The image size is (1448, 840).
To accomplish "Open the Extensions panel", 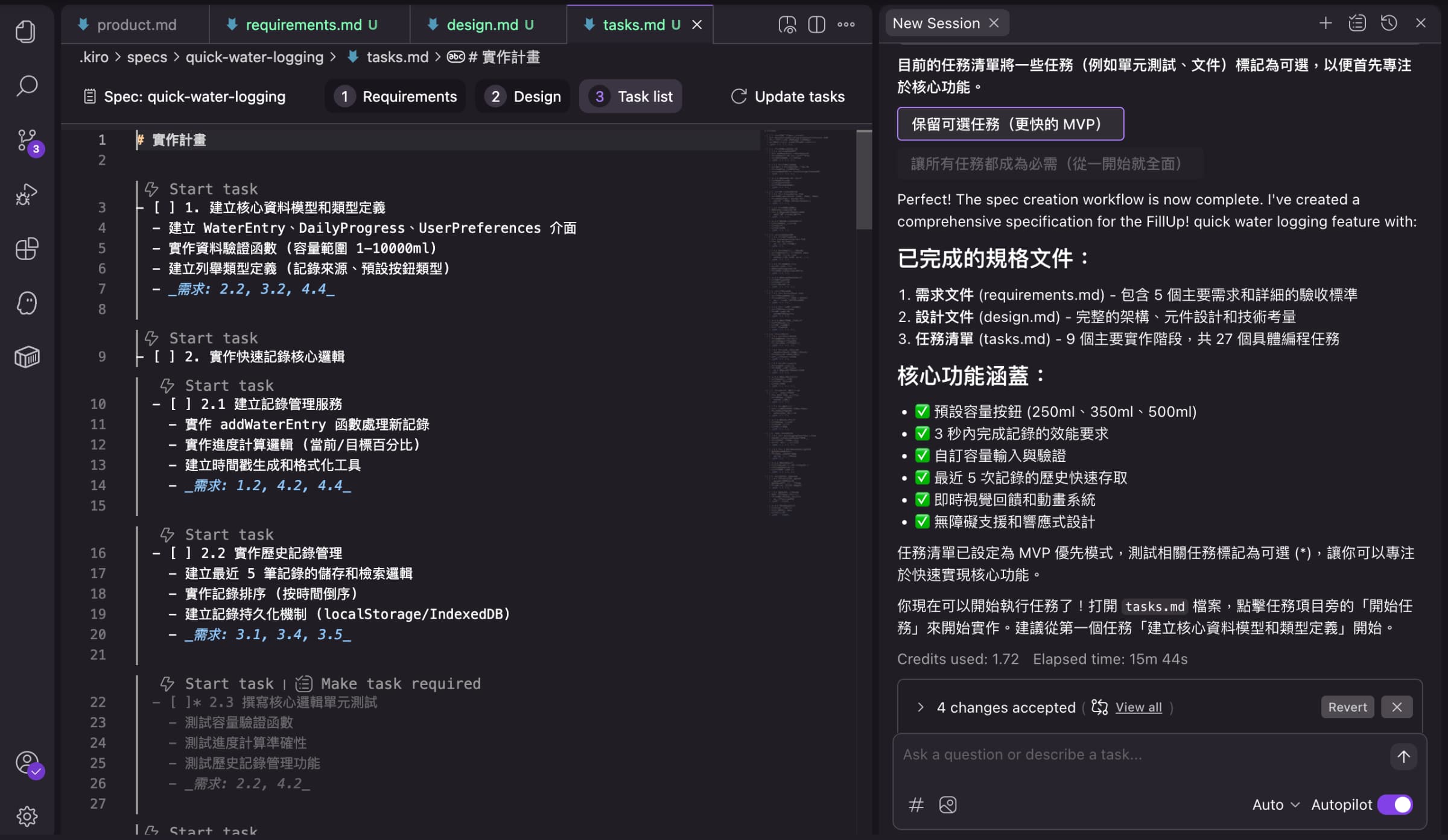I will click(x=27, y=248).
